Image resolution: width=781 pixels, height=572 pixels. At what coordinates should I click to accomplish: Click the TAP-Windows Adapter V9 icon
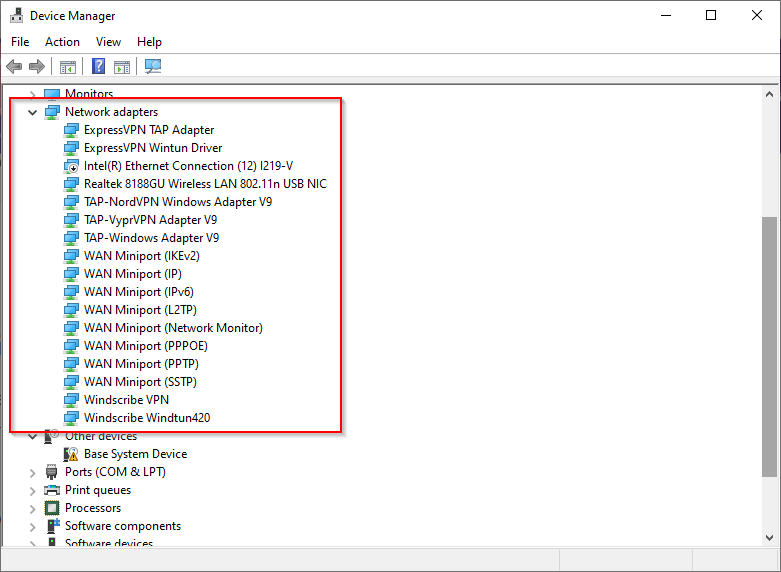[71, 238]
